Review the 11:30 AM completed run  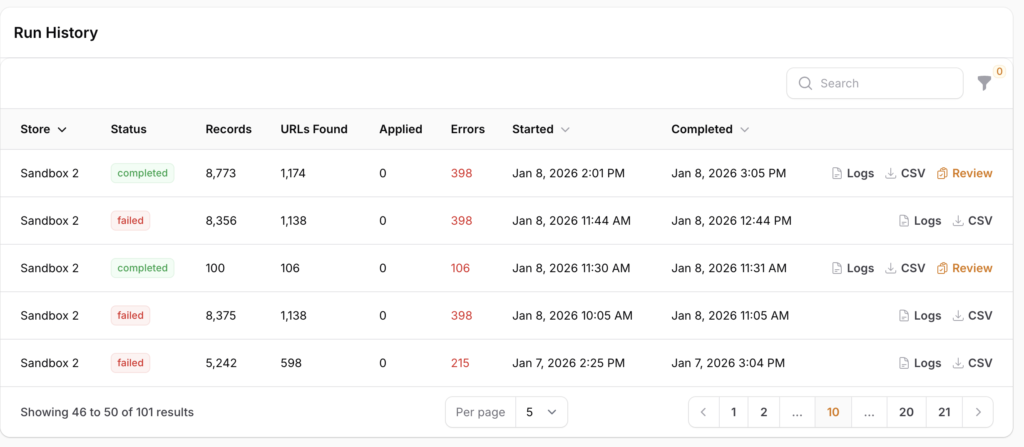tap(964, 268)
